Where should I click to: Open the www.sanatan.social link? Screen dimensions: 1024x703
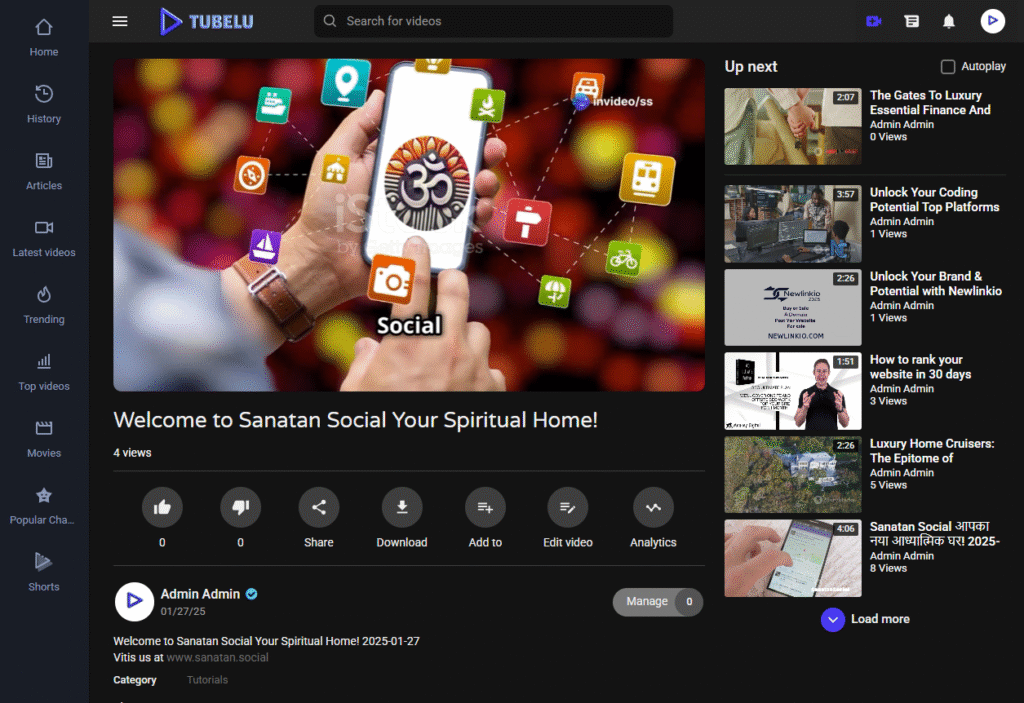217,657
